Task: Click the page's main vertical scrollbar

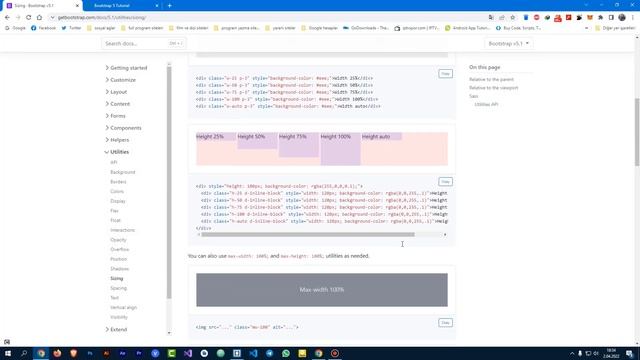Action: click(637, 132)
